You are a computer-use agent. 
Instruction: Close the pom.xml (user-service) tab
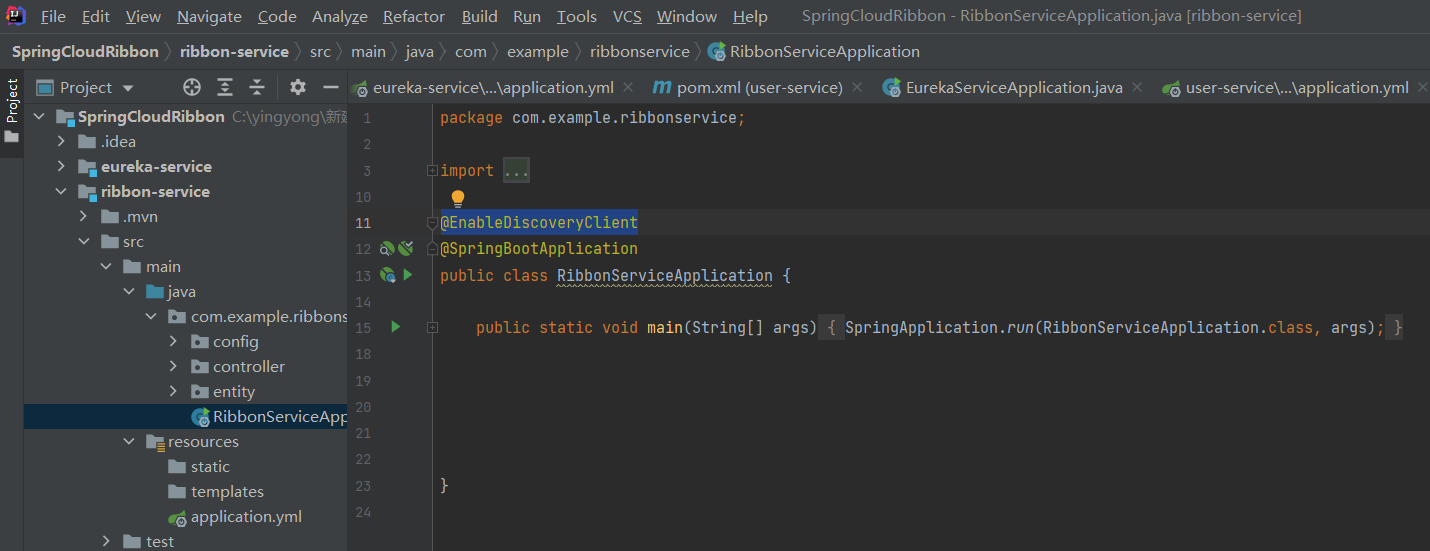(x=857, y=88)
